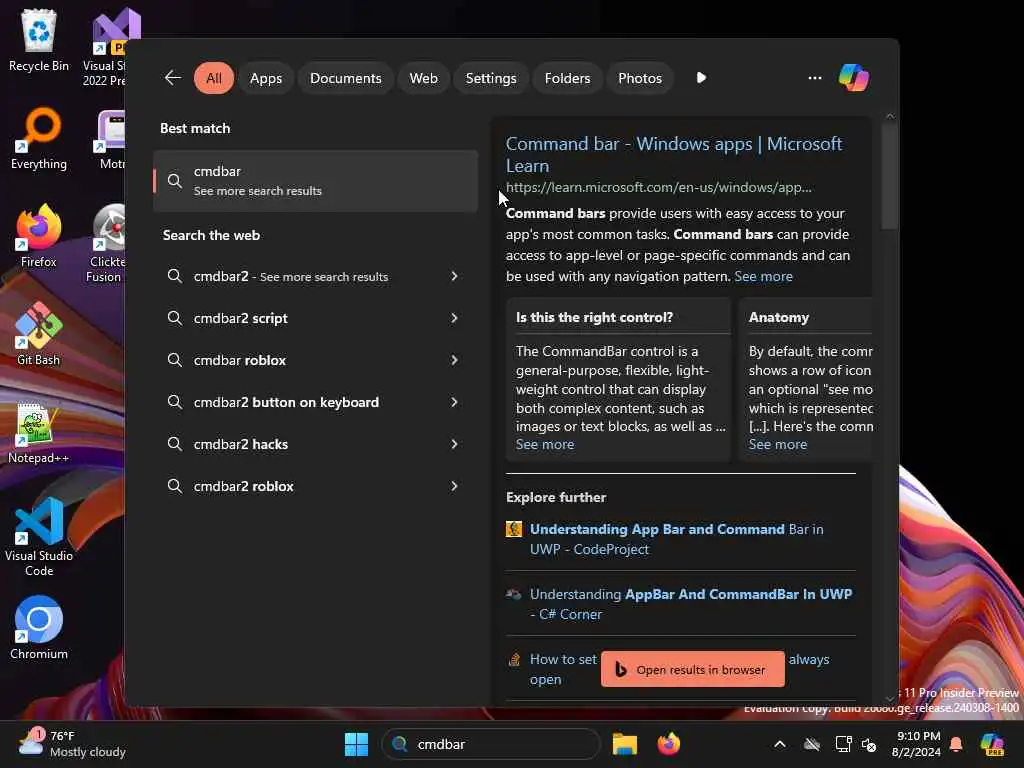Switch to the Folders filter tab
The image size is (1024, 768).
[567, 78]
